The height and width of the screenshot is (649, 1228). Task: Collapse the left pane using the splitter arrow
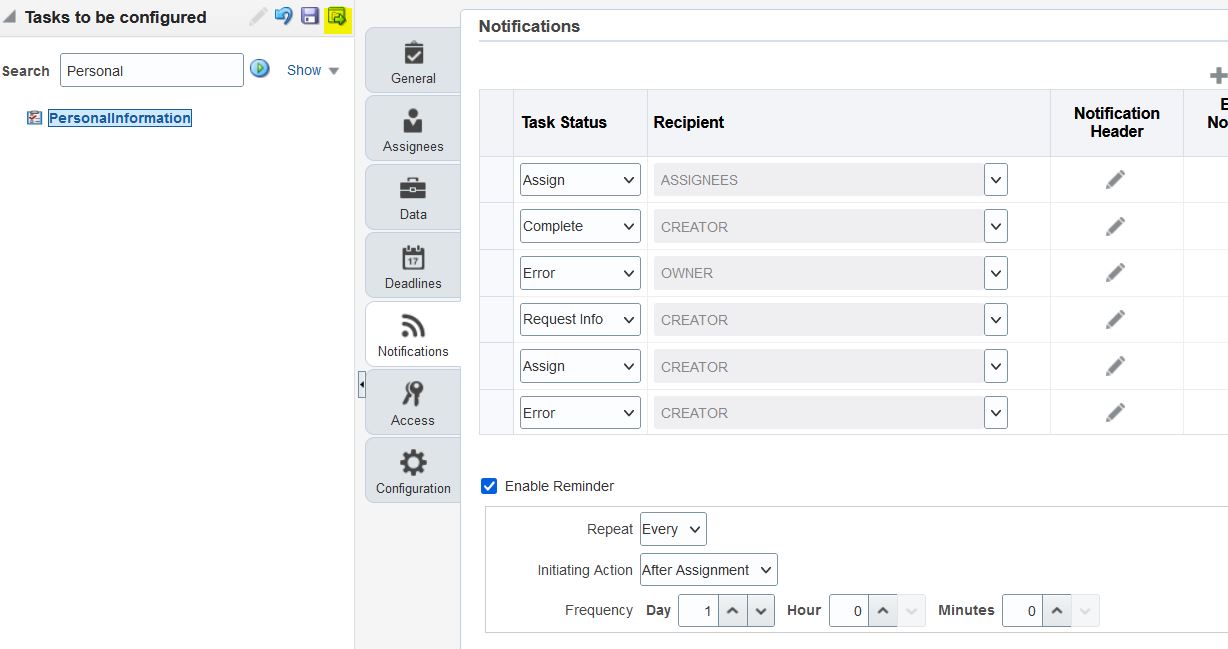(x=361, y=384)
